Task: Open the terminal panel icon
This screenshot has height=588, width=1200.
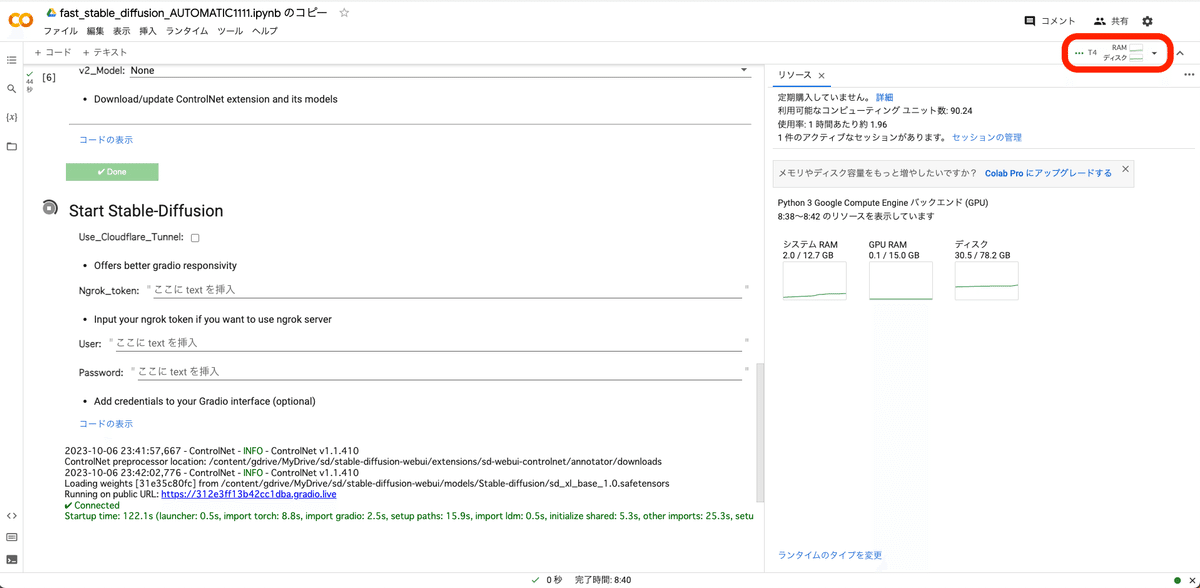Action: 12,559
